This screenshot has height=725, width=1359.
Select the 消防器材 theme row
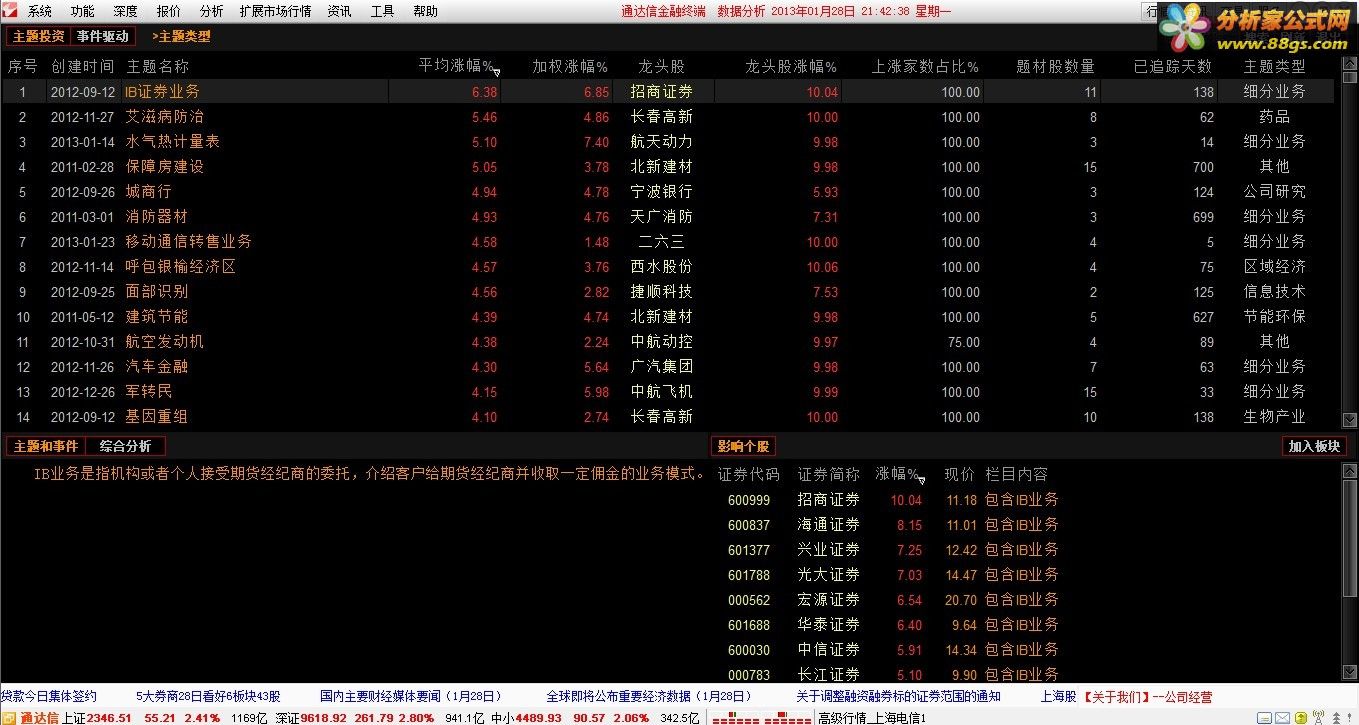pyautogui.click(x=668, y=217)
